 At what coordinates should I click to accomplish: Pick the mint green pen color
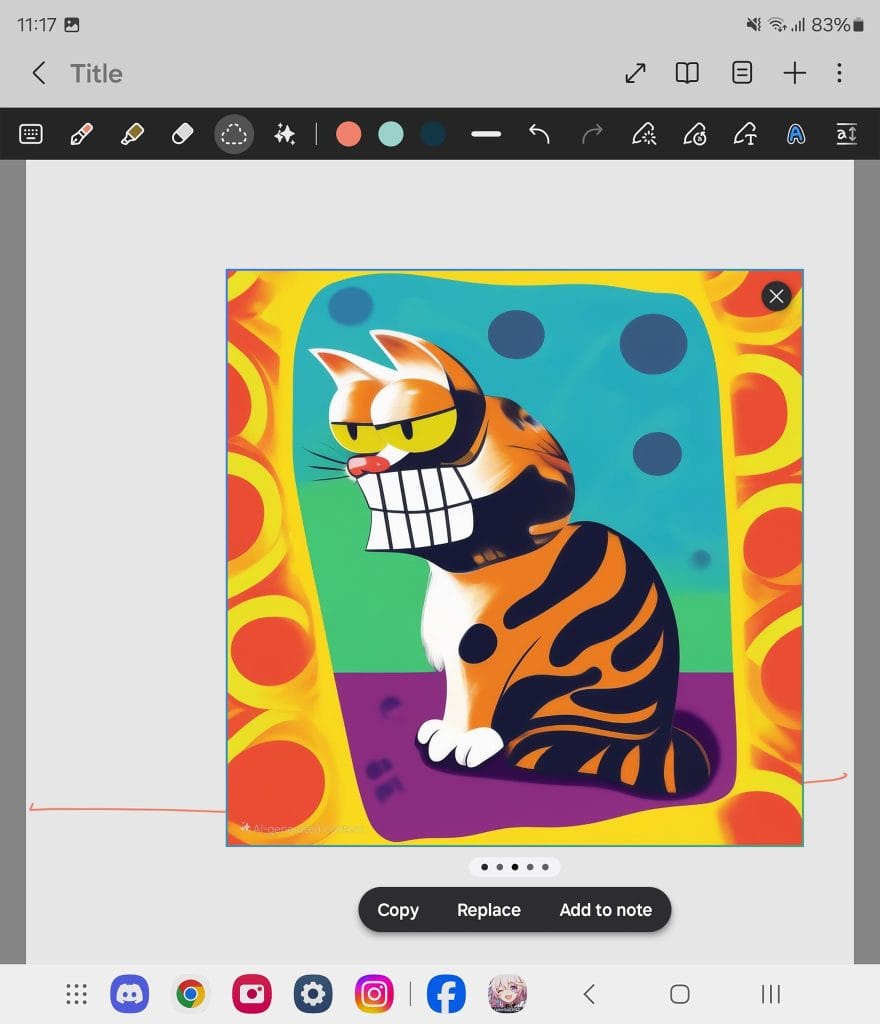tap(391, 134)
